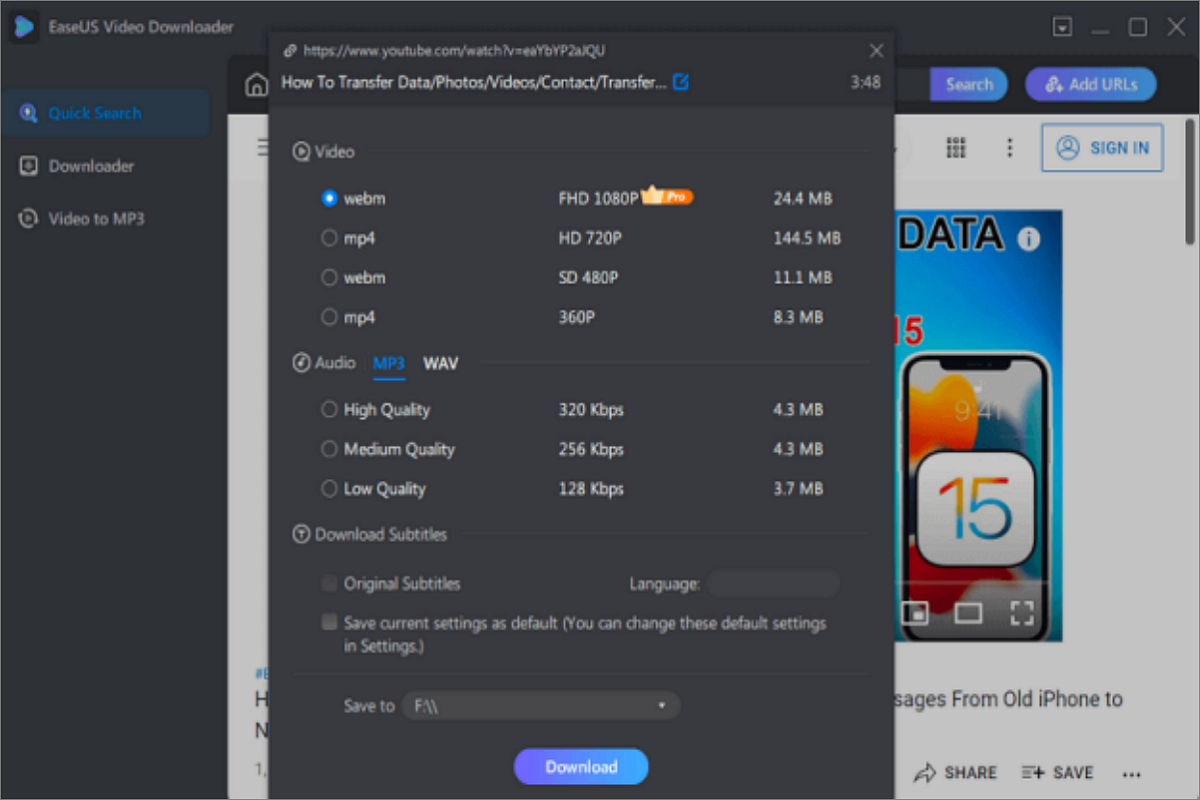Select High Quality 320 Kbps audio
1200x800 pixels.
(x=329, y=409)
